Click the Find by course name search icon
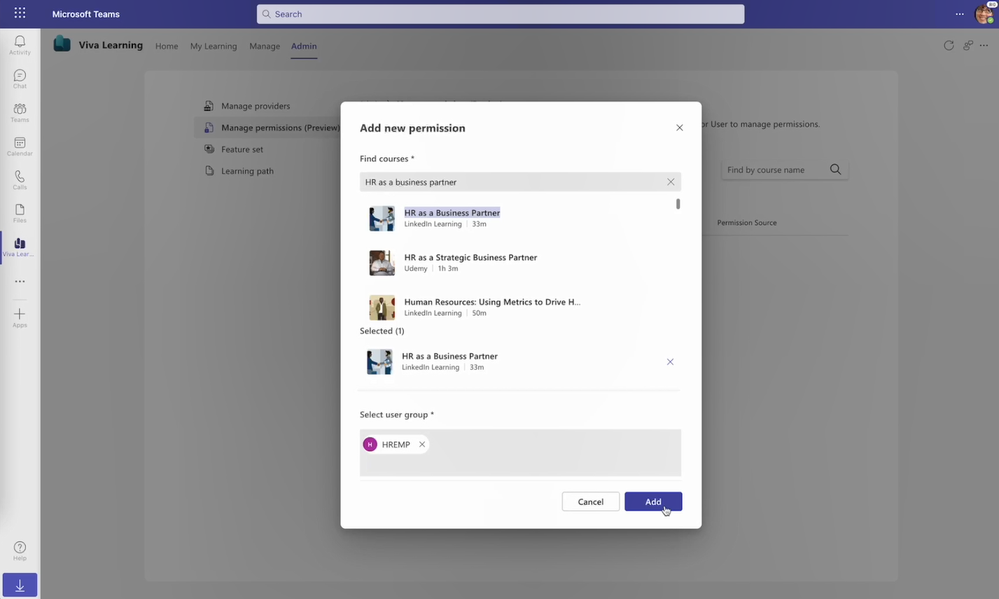 pyautogui.click(x=835, y=170)
